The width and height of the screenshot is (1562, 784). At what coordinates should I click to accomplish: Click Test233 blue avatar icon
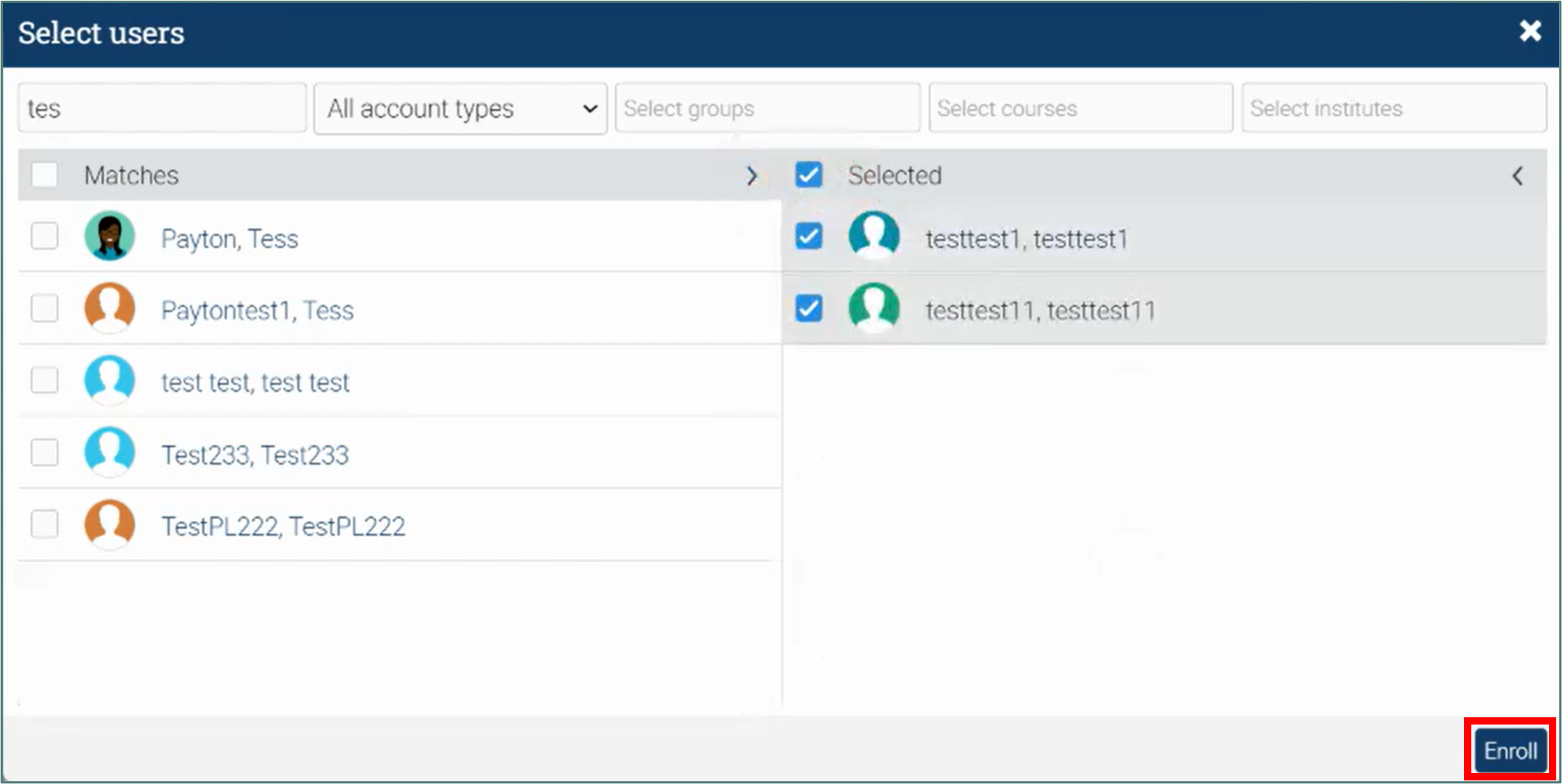click(110, 453)
